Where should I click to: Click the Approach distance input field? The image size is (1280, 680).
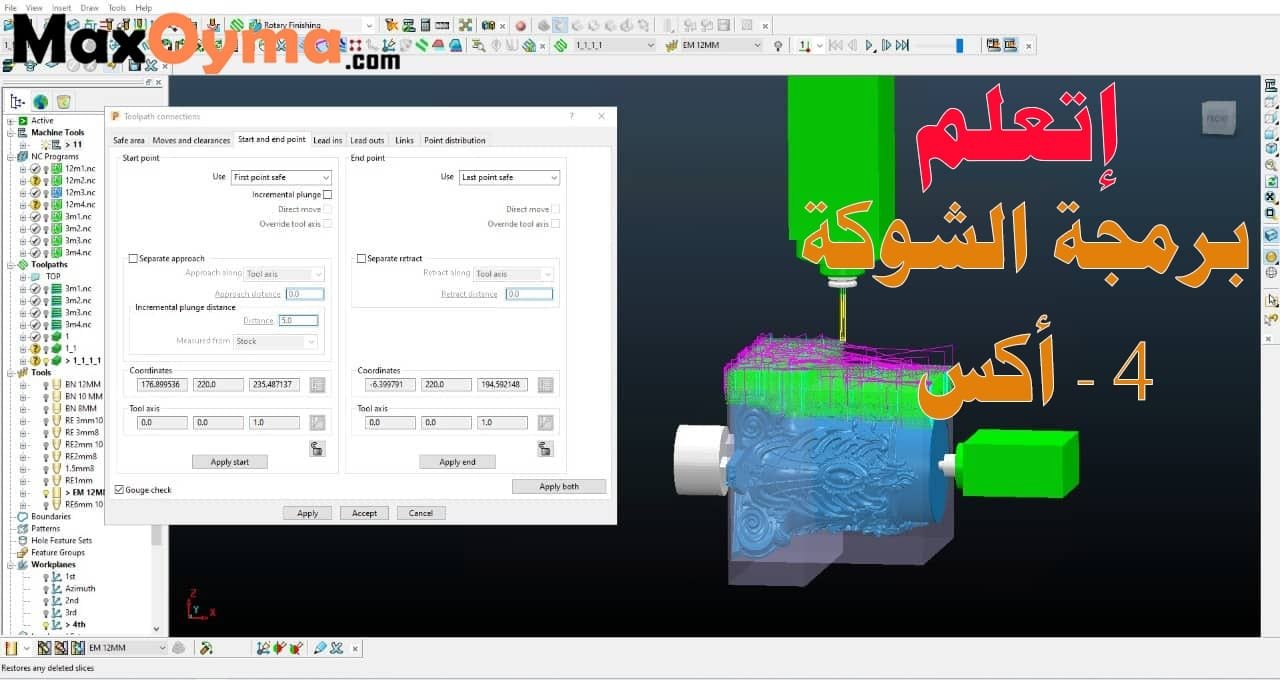(305, 294)
